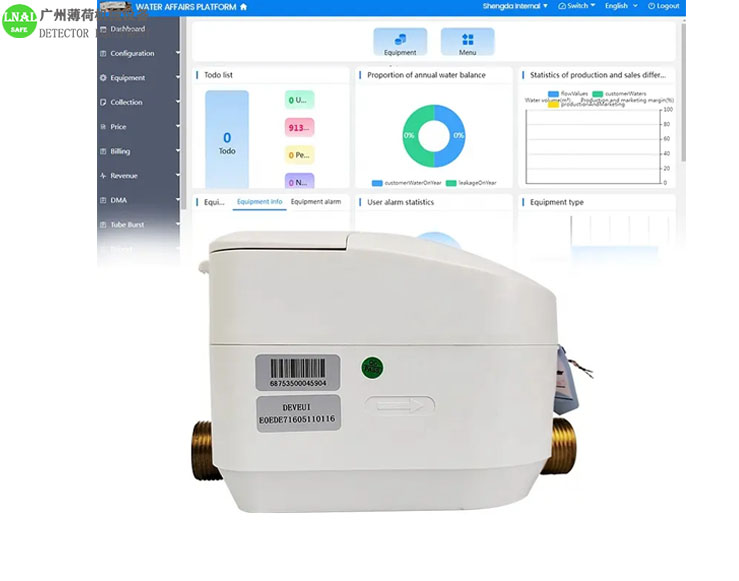Click the yellow 0 Pe... todo badge
Screen dimensions: 739x581
(x=299, y=155)
